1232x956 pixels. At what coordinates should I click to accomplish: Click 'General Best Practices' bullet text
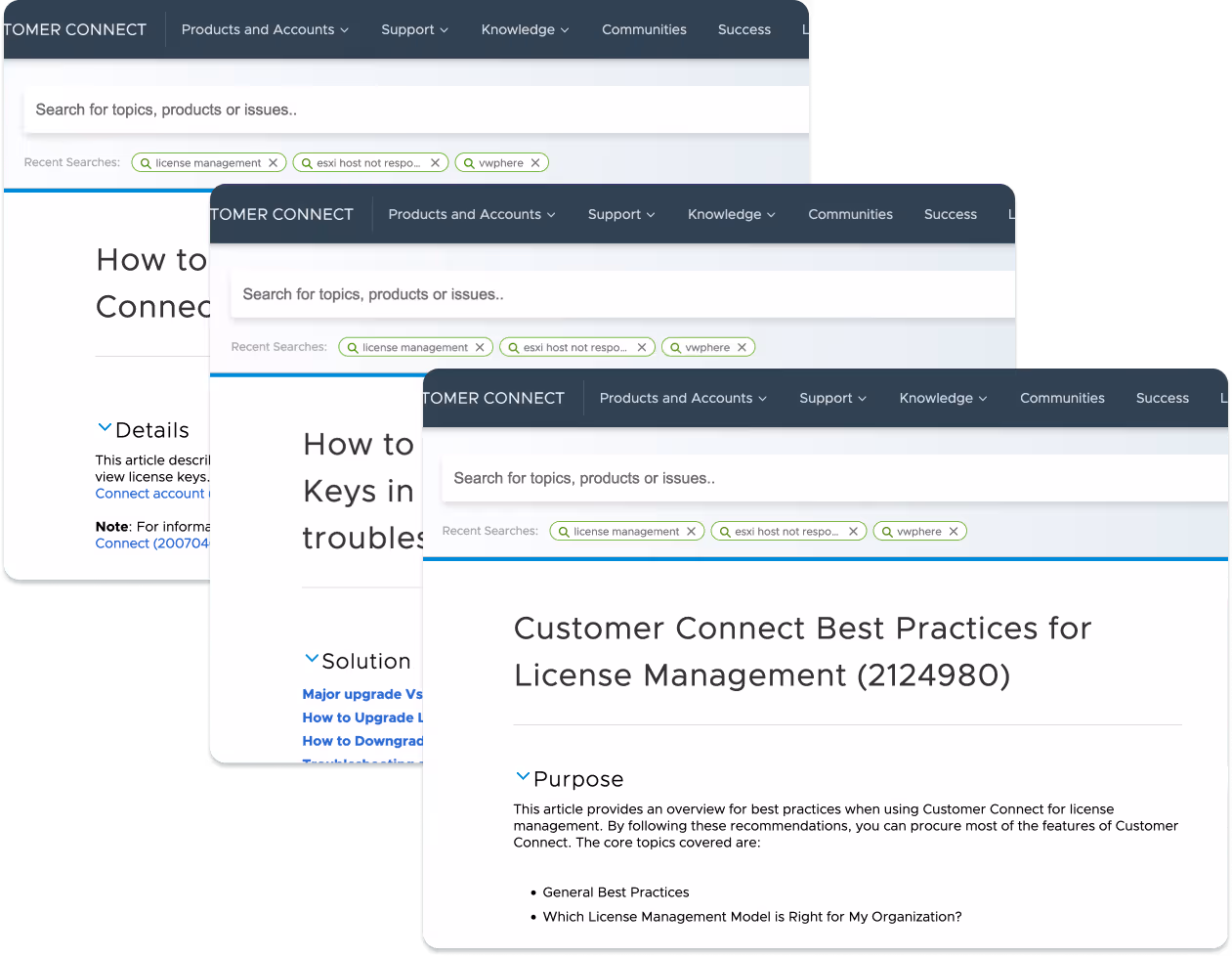click(x=616, y=892)
